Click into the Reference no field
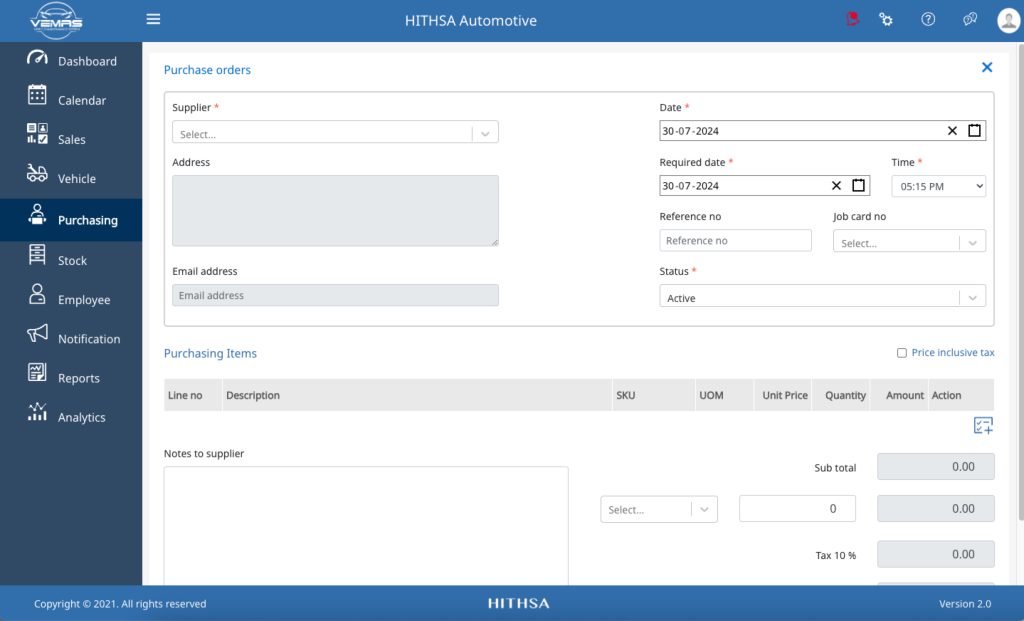 click(x=735, y=240)
